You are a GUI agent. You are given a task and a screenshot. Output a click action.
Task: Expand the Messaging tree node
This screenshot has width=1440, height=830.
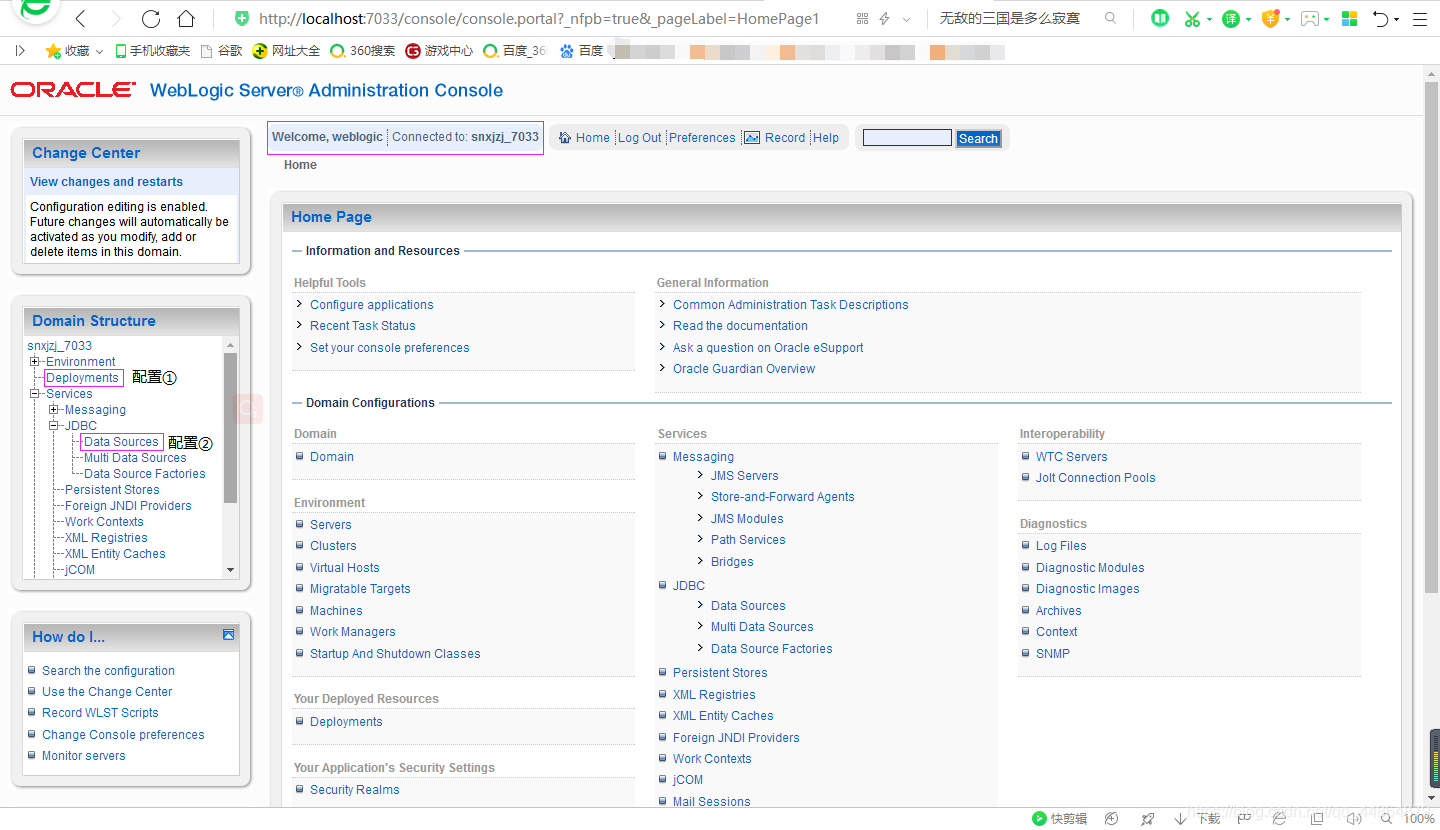click(54, 410)
